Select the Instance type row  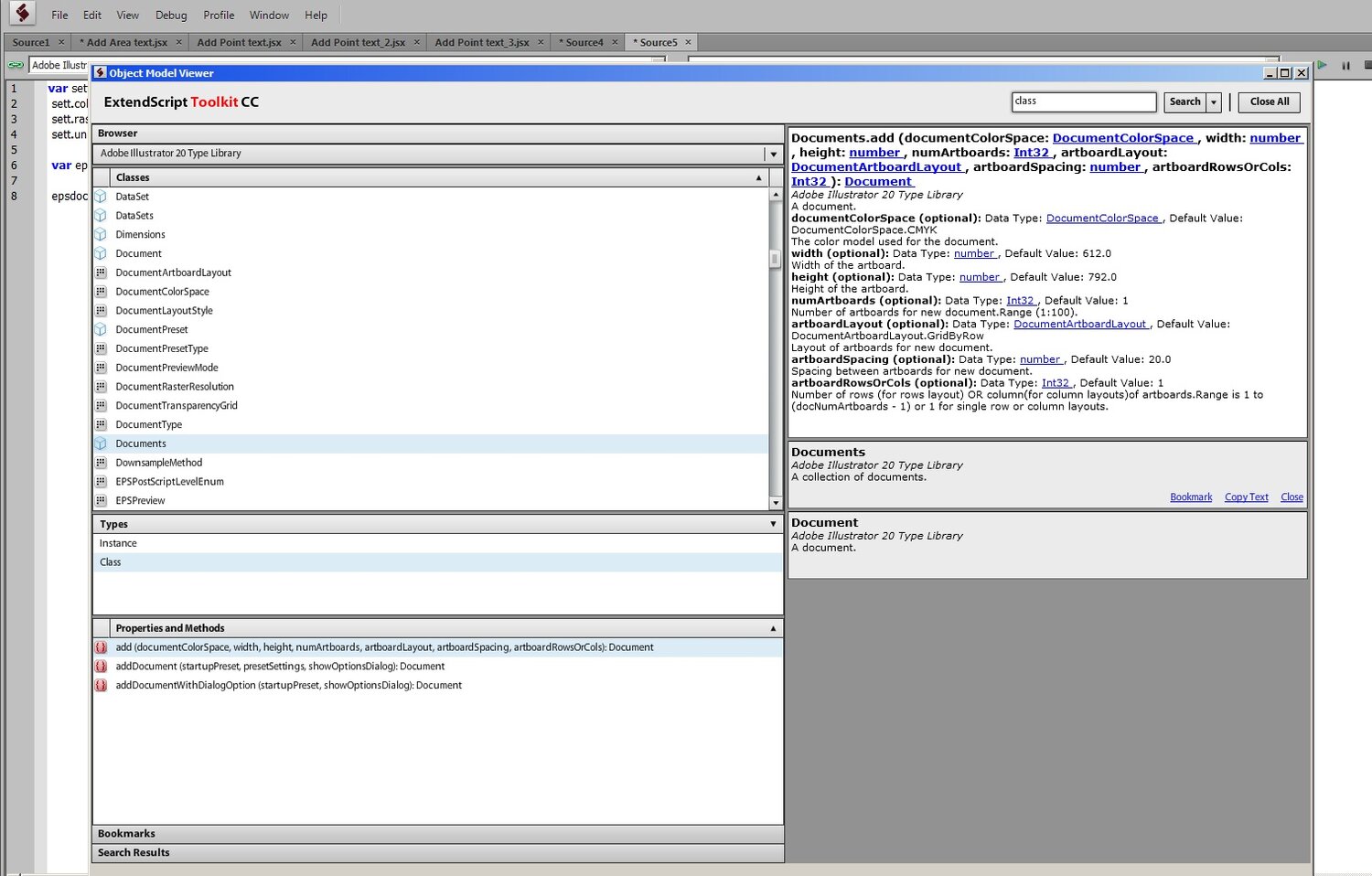point(438,543)
